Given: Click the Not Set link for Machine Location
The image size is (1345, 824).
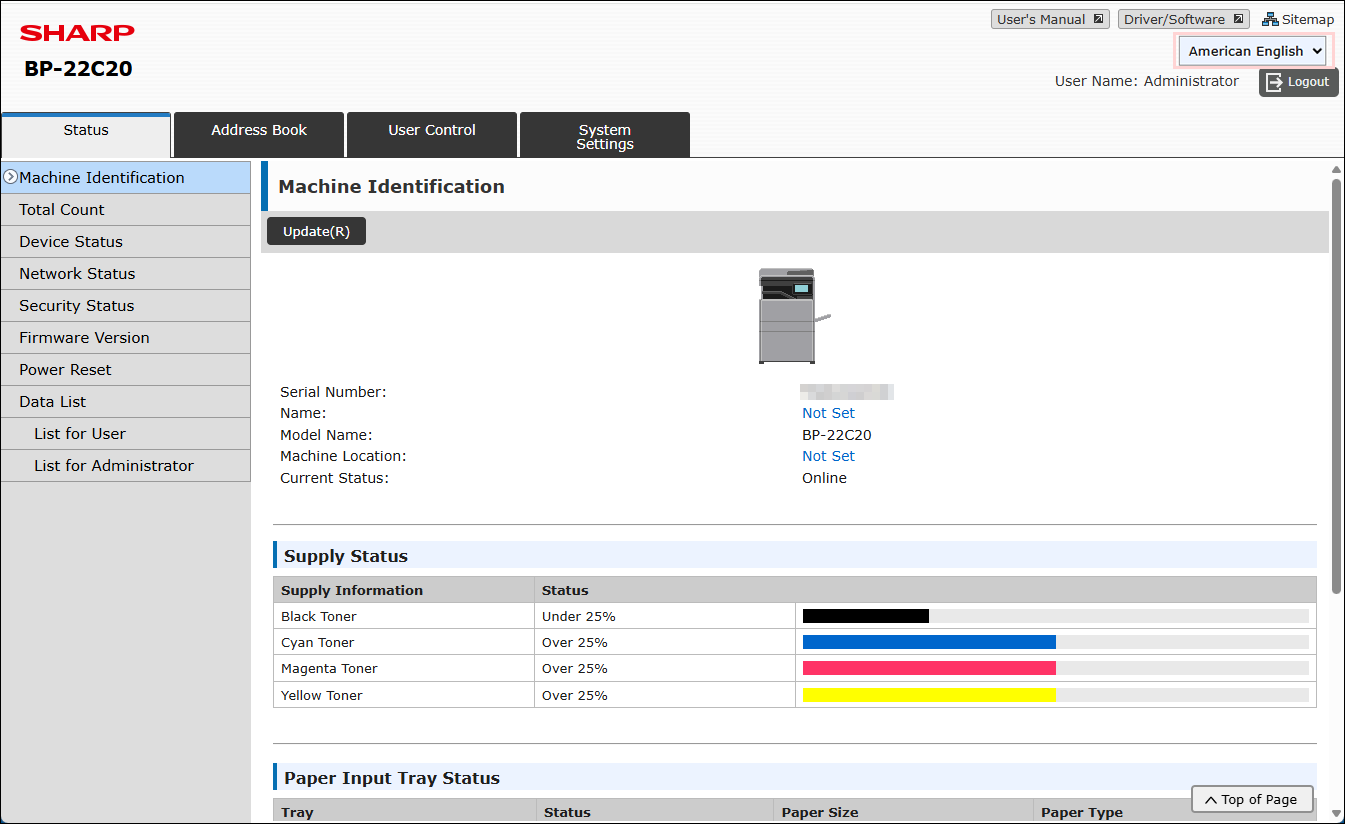Looking at the screenshot, I should tap(828, 456).
